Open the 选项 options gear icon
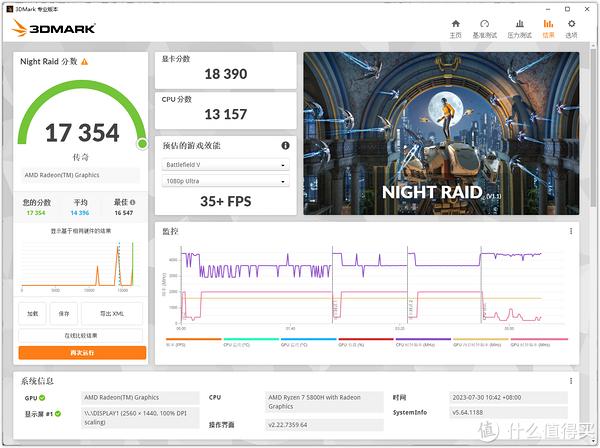Viewport: 600px width, 448px height. point(571,24)
